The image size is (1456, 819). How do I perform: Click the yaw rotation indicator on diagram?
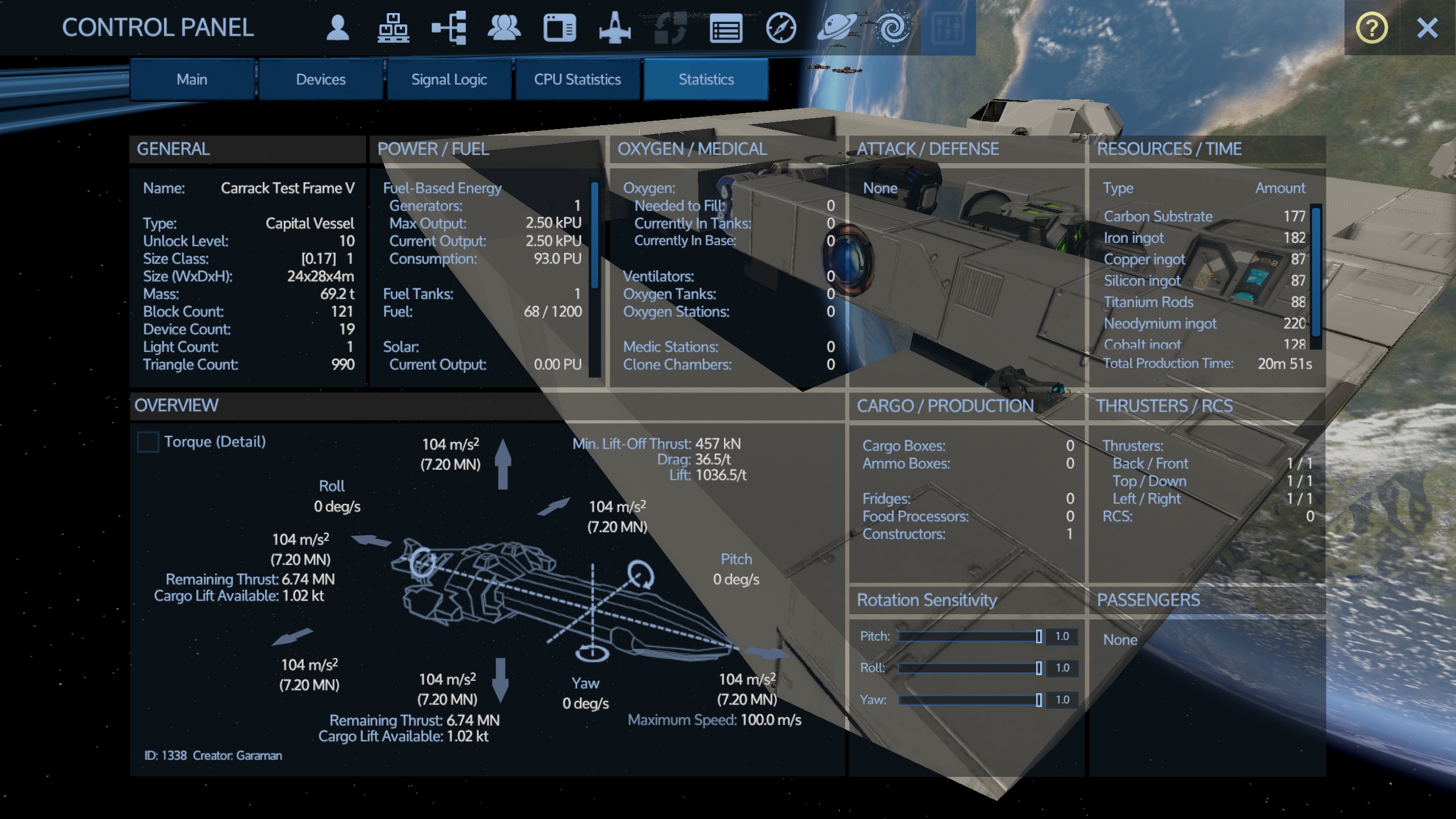click(x=592, y=653)
